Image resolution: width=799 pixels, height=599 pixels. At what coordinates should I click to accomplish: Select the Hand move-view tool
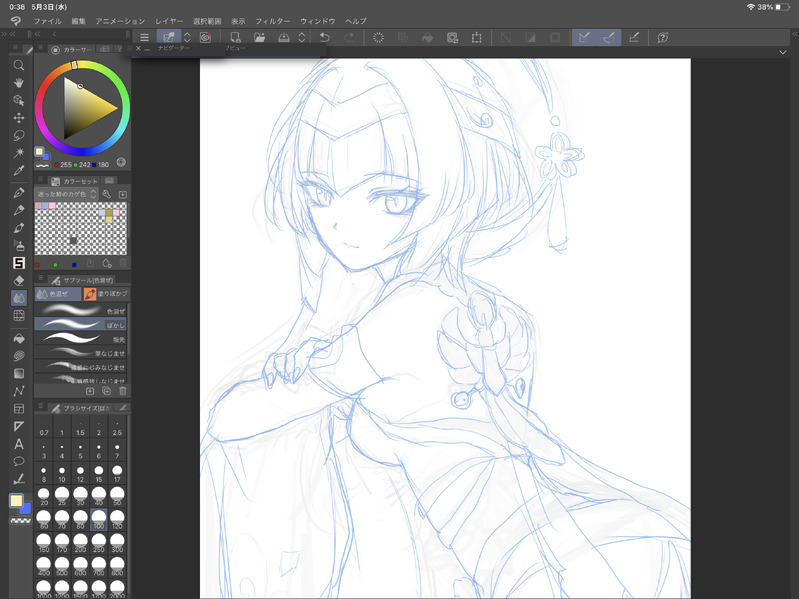coord(19,83)
